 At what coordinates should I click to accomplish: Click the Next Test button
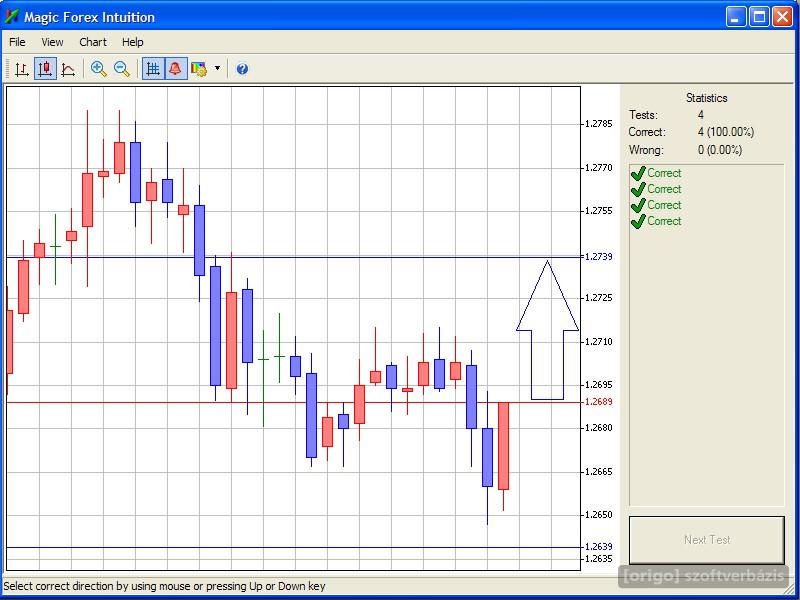(x=707, y=540)
